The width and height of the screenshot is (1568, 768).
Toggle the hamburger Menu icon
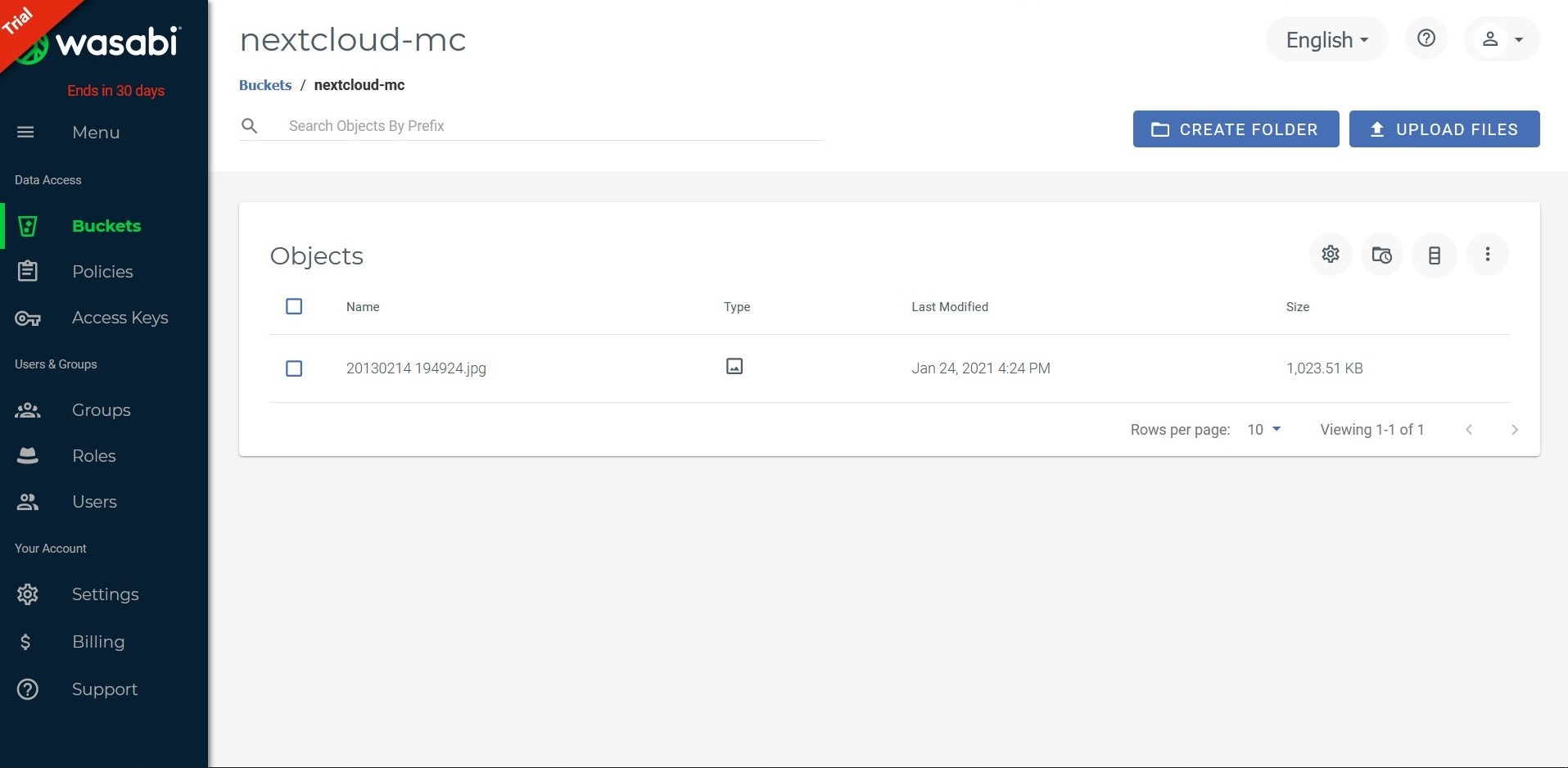click(26, 132)
